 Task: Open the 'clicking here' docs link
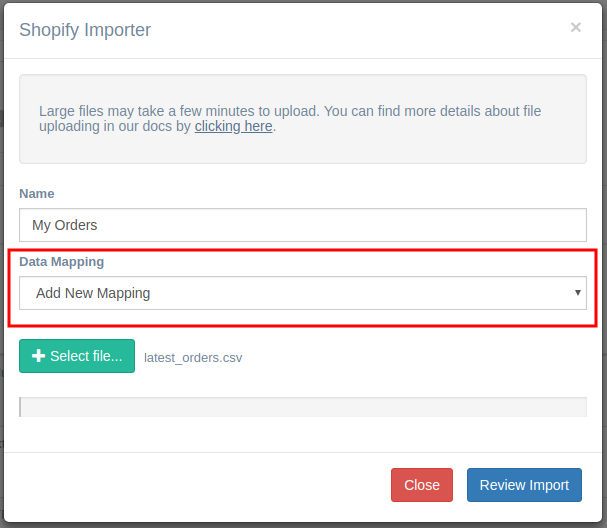233,126
